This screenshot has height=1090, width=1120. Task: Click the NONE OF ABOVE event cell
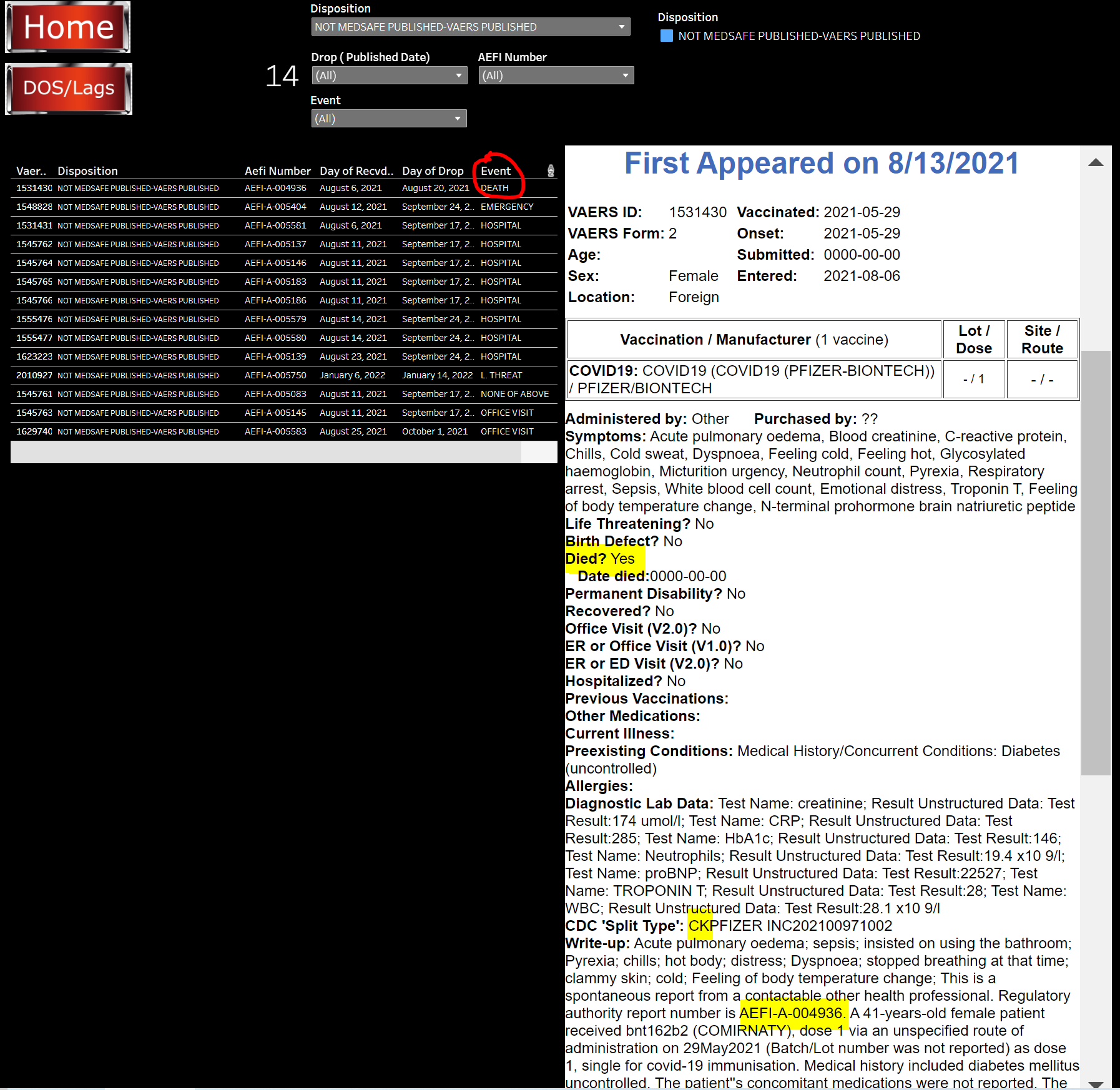[515, 394]
